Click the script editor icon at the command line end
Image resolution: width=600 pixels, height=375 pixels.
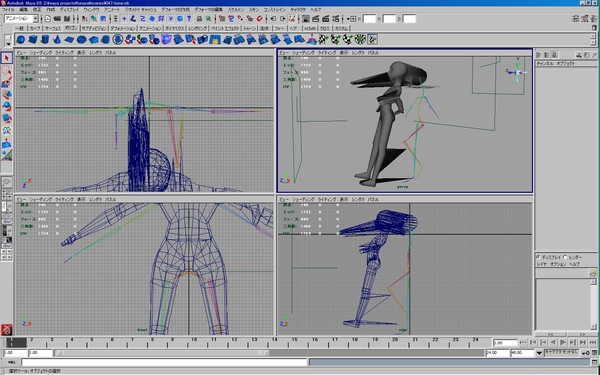point(594,362)
